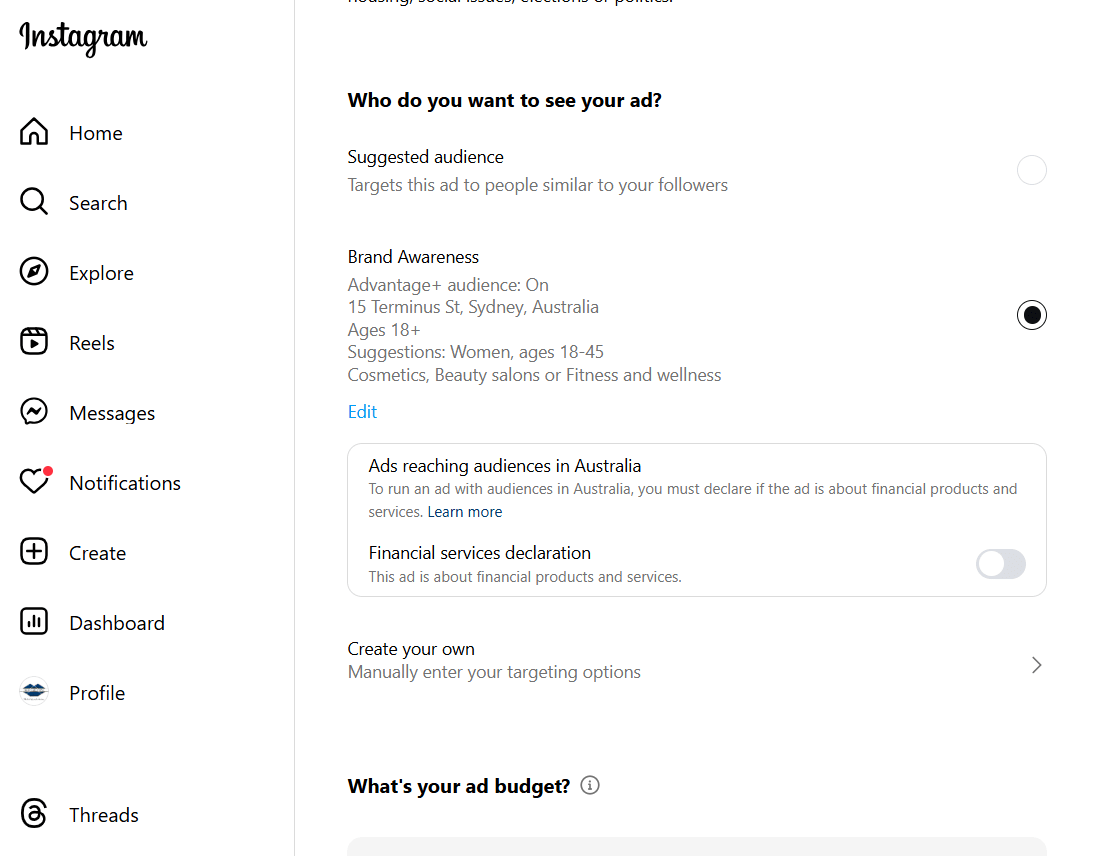The width and height of the screenshot is (1100, 856).
Task: Edit the Brand Awareness audience
Action: (x=362, y=412)
